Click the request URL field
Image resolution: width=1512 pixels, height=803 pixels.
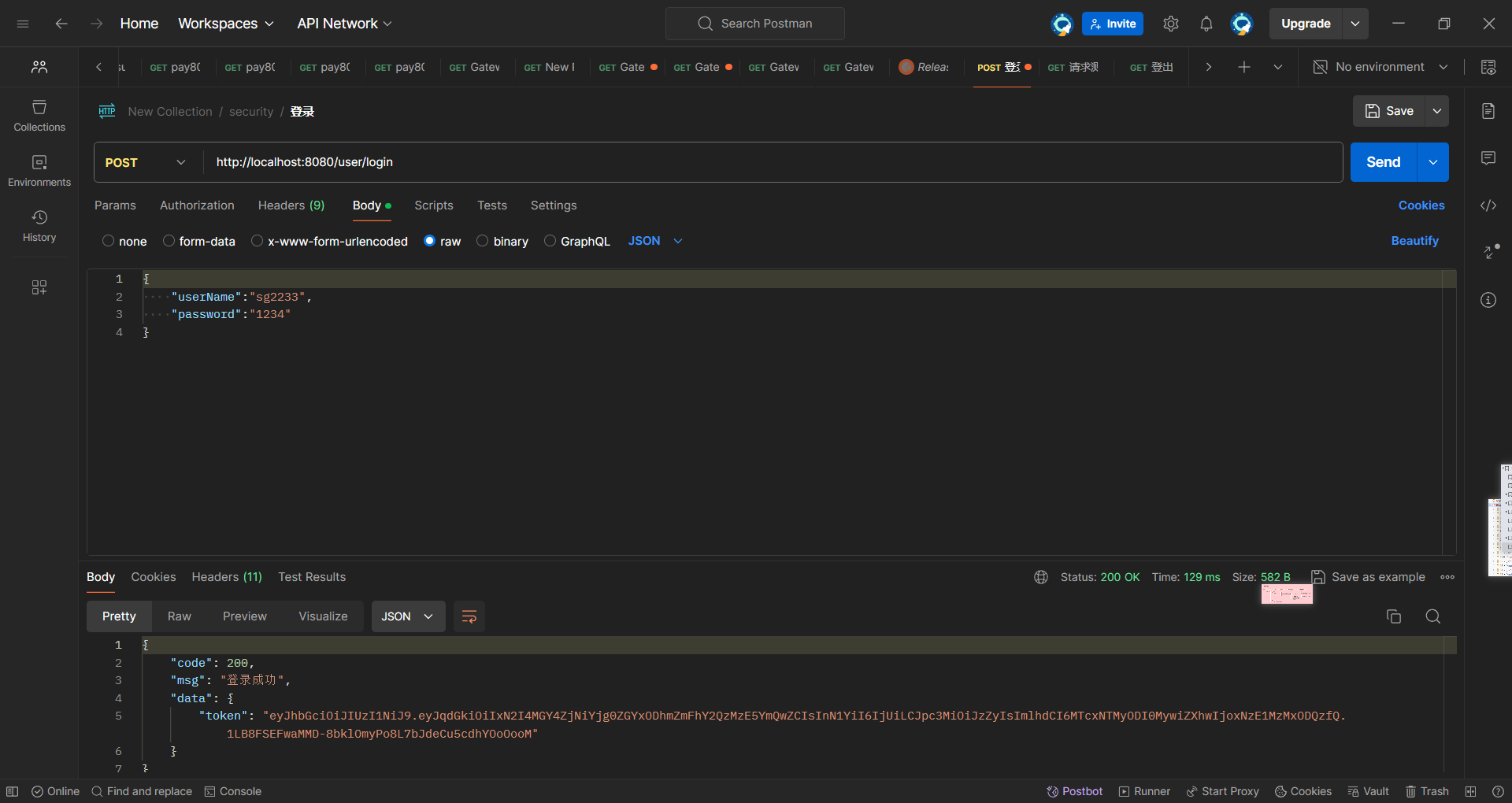tap(773, 162)
